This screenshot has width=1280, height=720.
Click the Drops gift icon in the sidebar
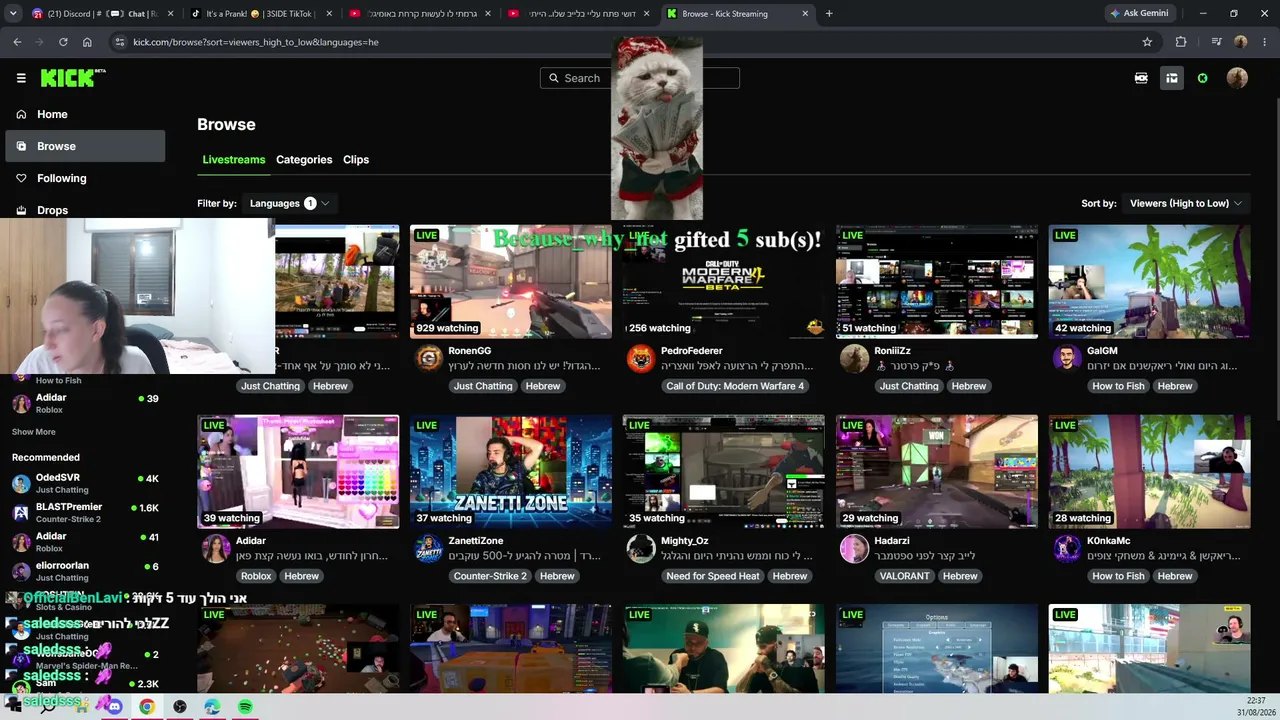[x=21, y=210]
